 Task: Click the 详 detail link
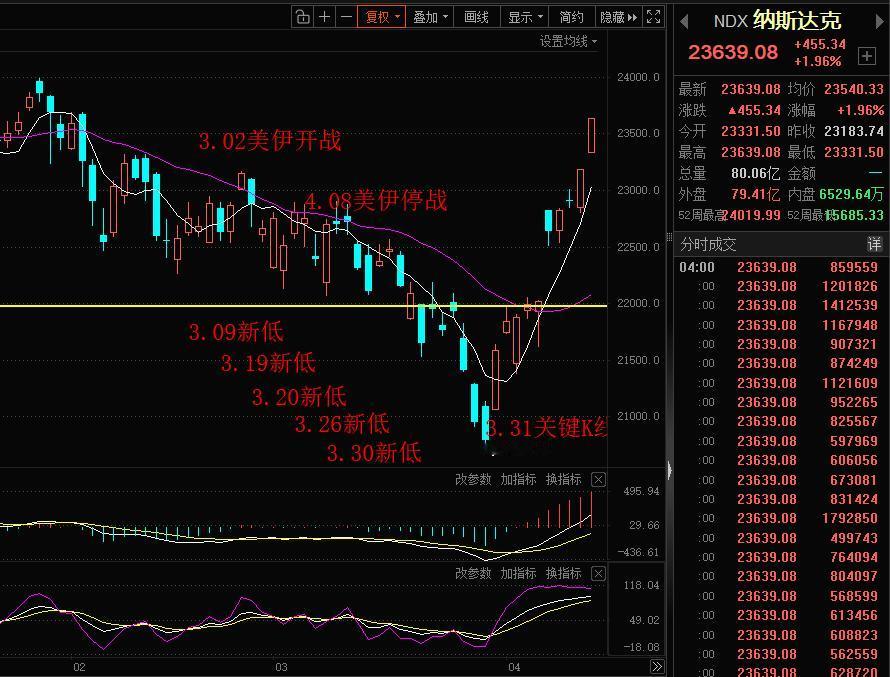(x=873, y=243)
